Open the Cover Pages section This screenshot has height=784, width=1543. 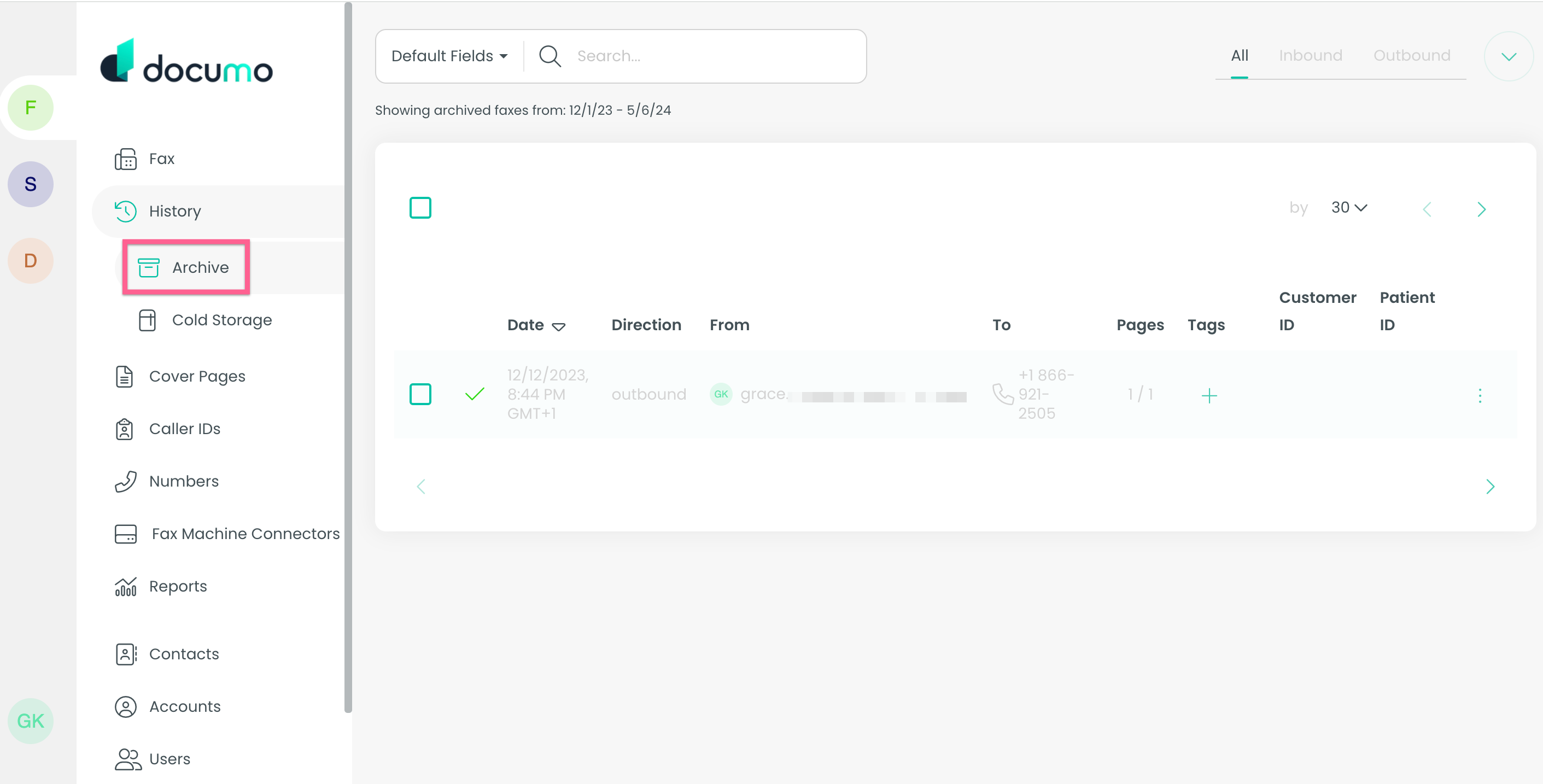tap(197, 376)
